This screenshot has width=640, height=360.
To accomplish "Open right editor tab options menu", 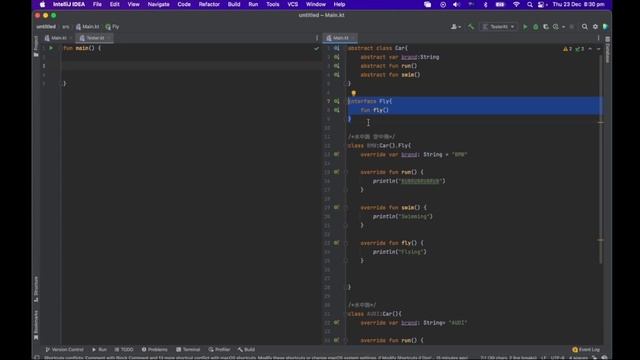I will [x=599, y=38].
